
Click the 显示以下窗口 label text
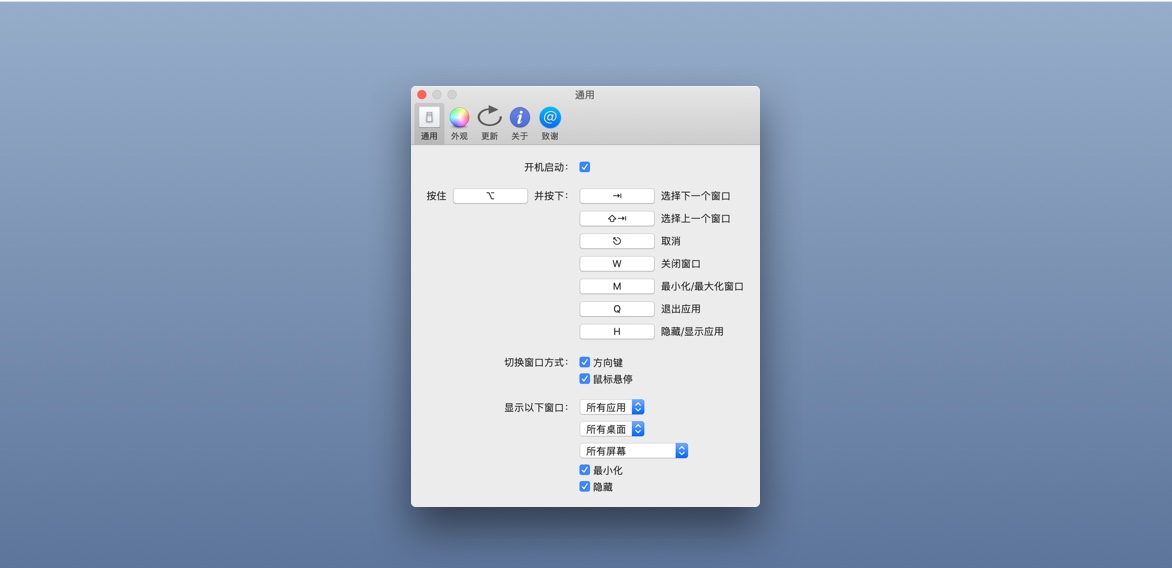536,408
